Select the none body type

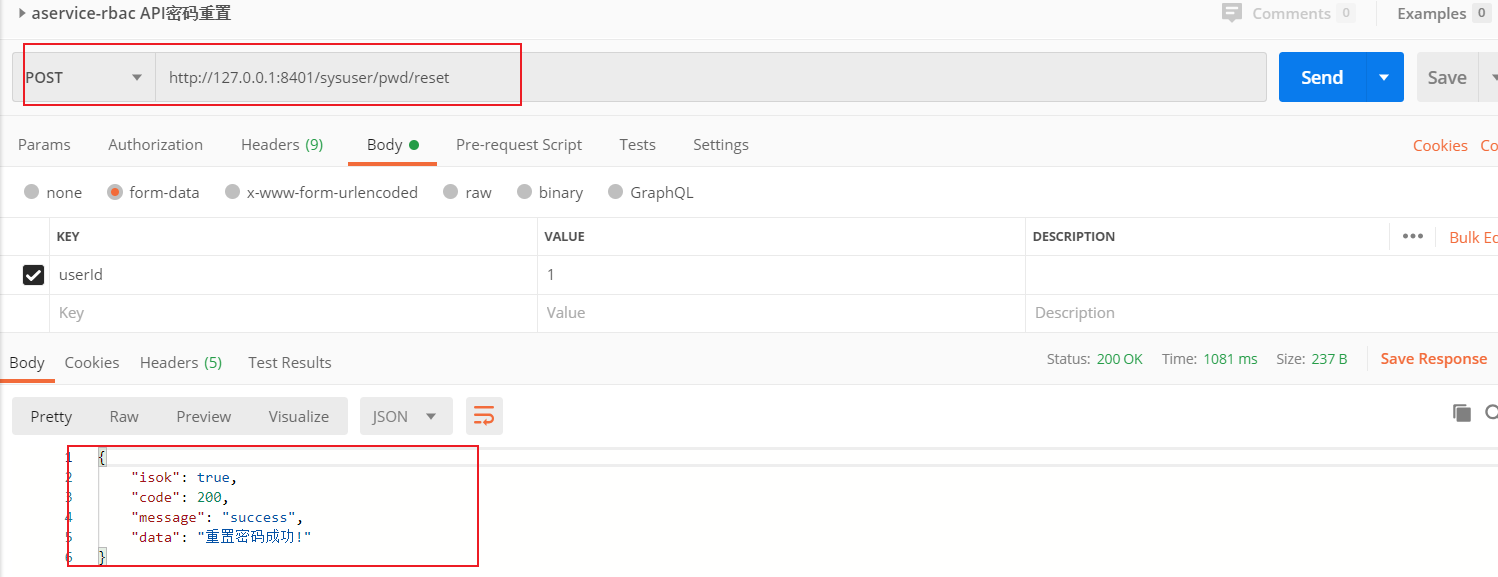click(x=32, y=192)
